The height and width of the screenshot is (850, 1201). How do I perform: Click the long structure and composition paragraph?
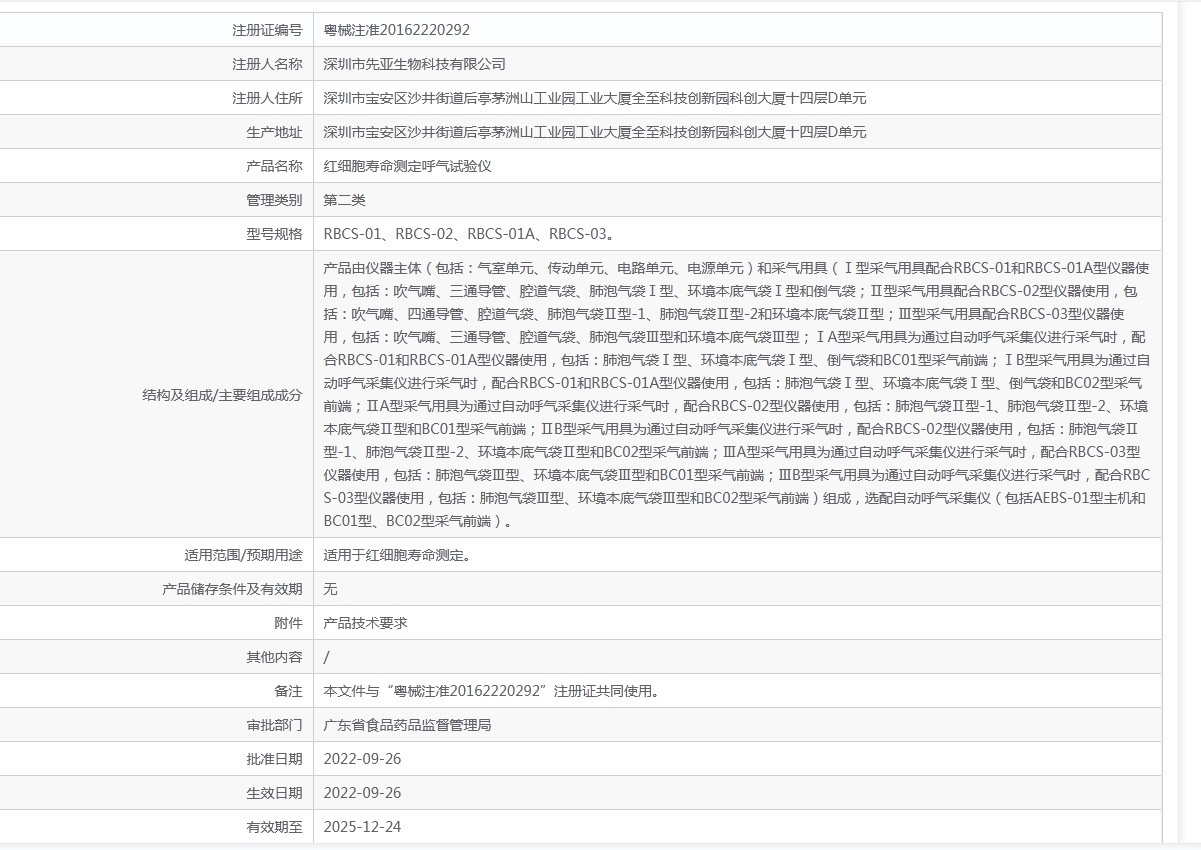(736, 394)
